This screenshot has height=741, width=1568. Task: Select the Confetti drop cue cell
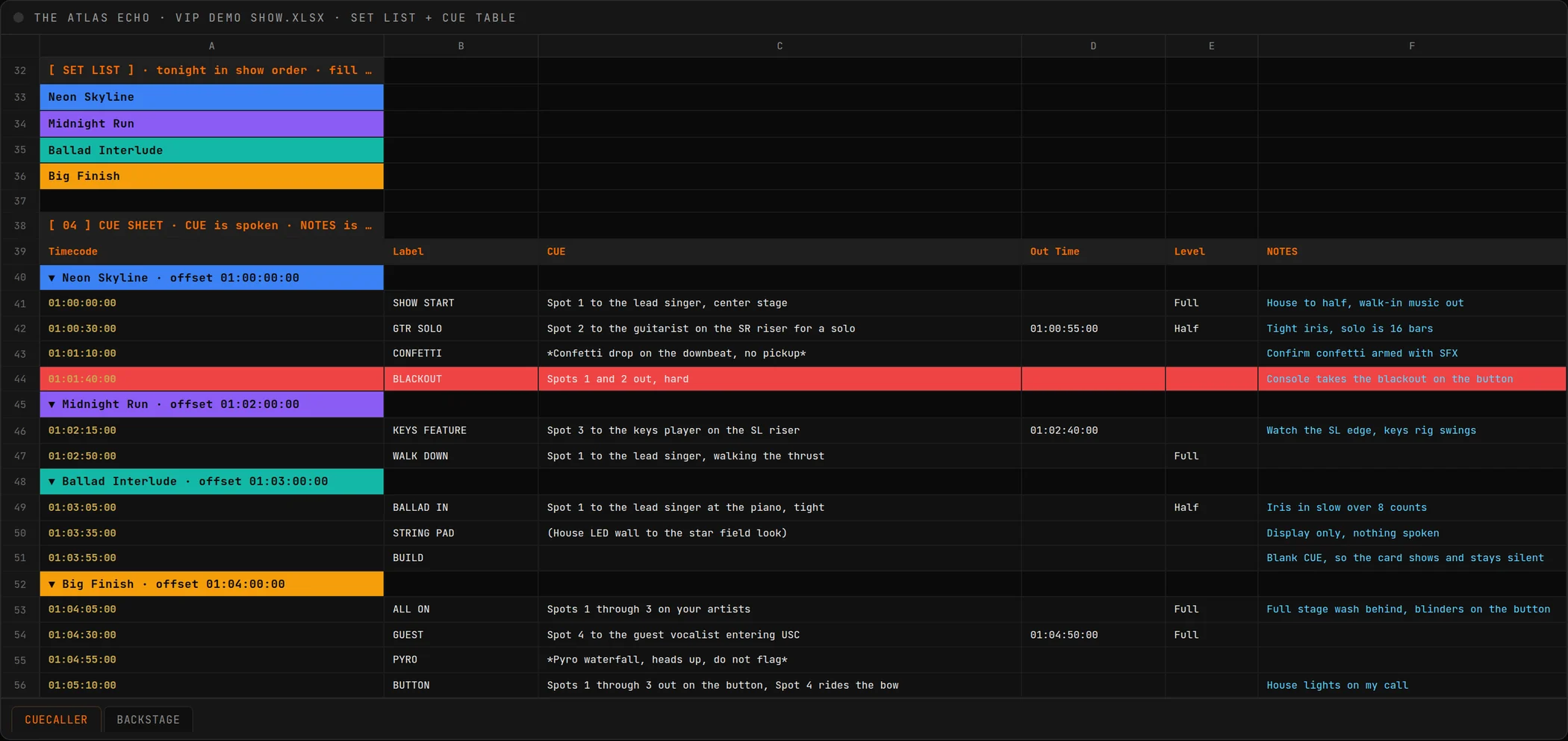coord(780,353)
